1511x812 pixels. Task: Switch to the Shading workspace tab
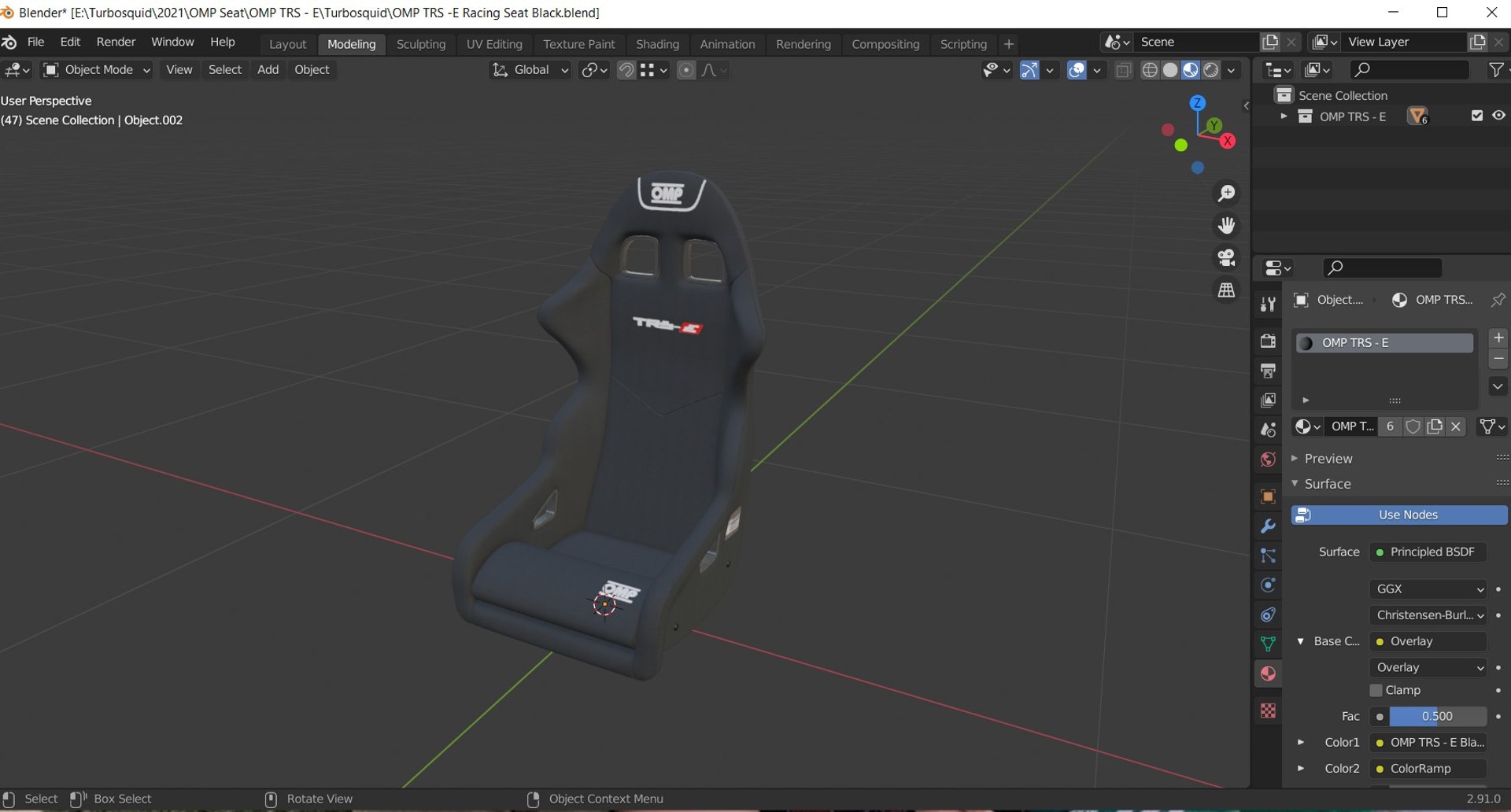point(657,44)
